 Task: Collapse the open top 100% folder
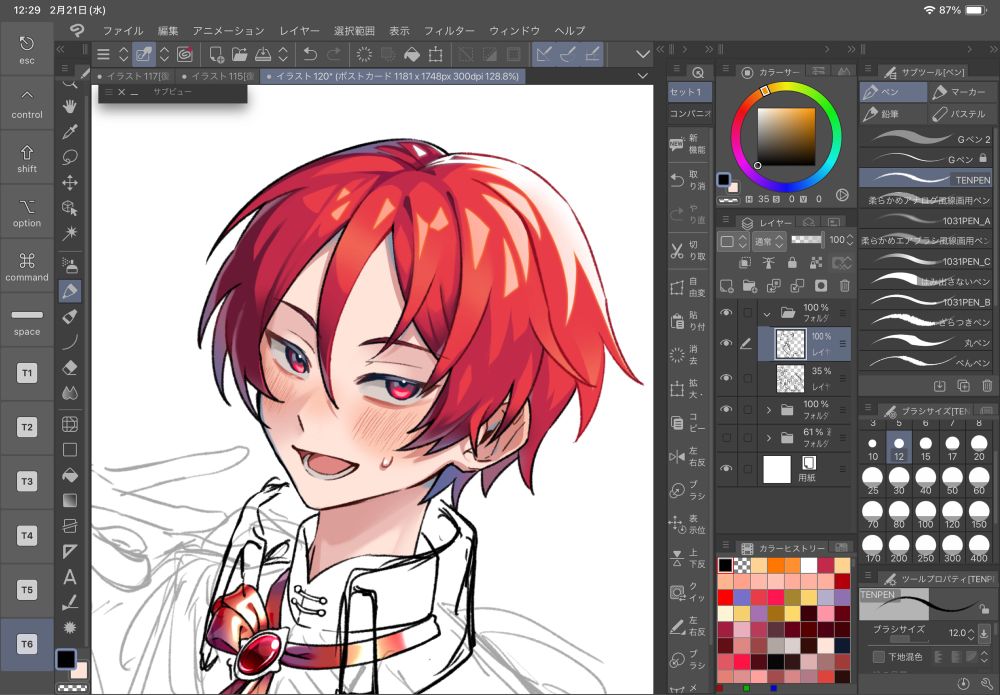pos(767,313)
